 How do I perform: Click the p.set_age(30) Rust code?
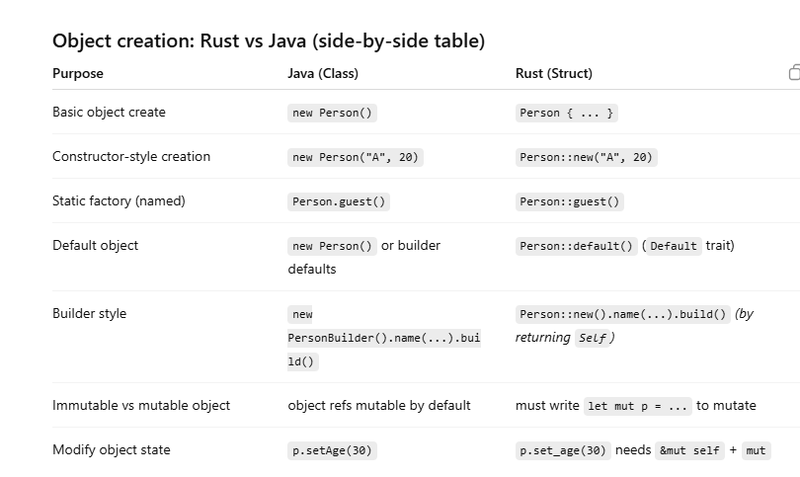tap(563, 451)
